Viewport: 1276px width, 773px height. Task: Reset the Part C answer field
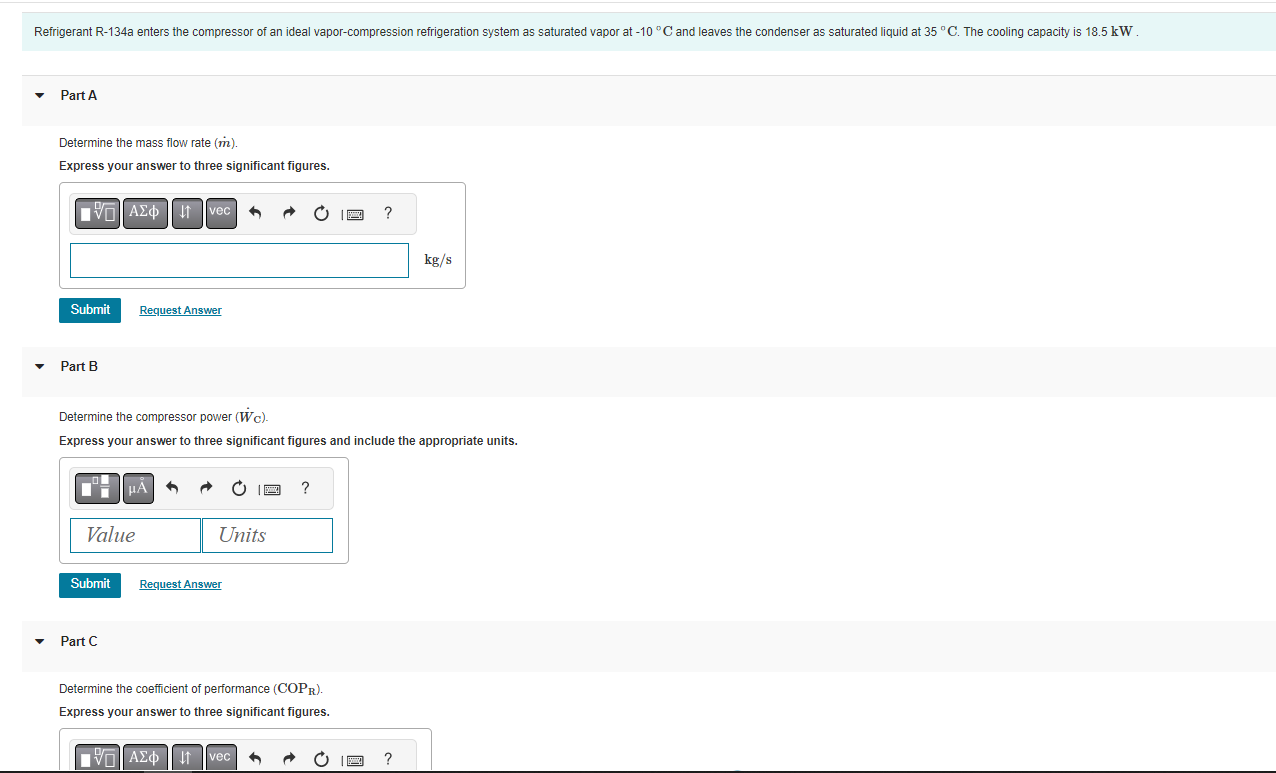[x=321, y=759]
